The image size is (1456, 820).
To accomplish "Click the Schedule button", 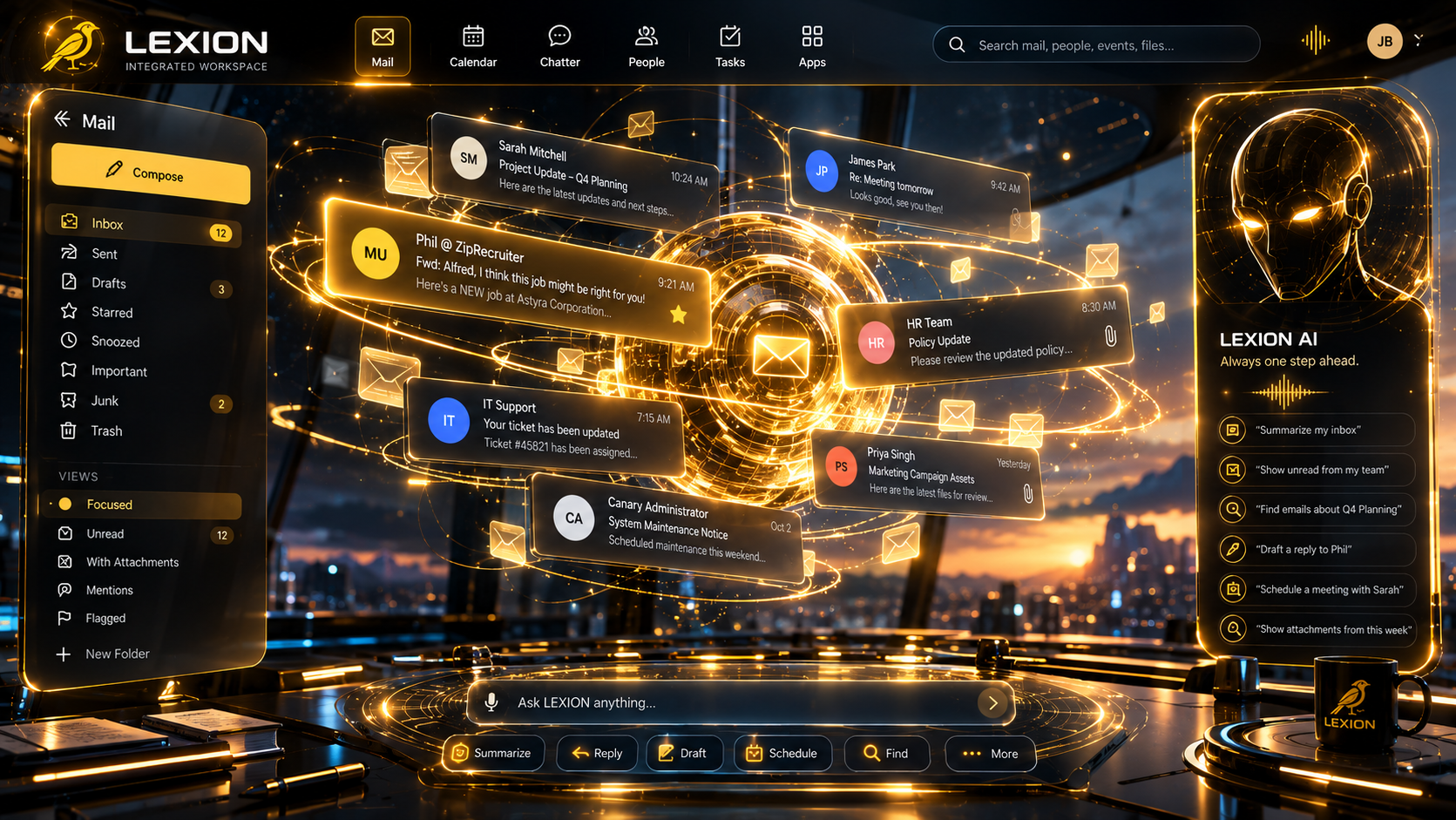I will (783, 753).
